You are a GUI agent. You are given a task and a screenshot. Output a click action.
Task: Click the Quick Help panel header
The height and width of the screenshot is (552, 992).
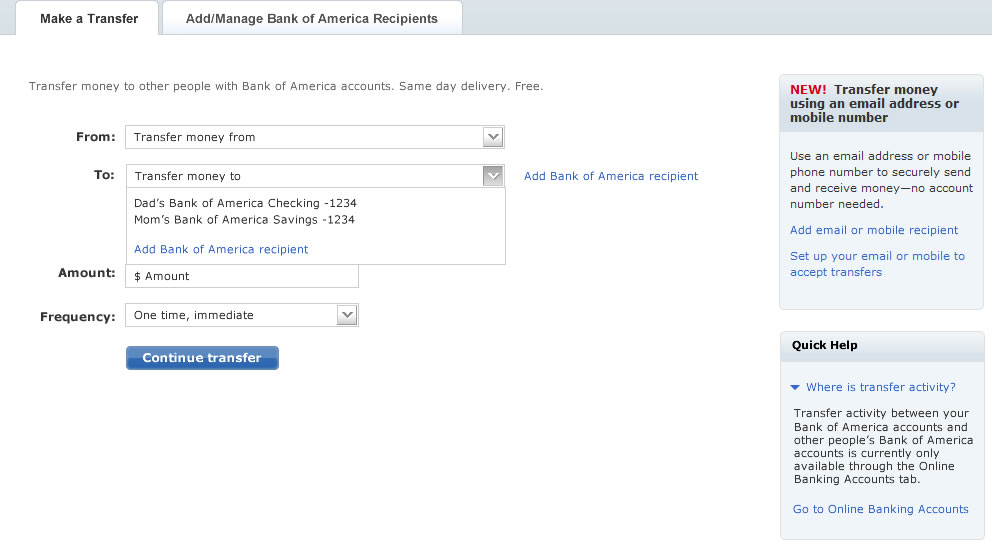tap(882, 345)
